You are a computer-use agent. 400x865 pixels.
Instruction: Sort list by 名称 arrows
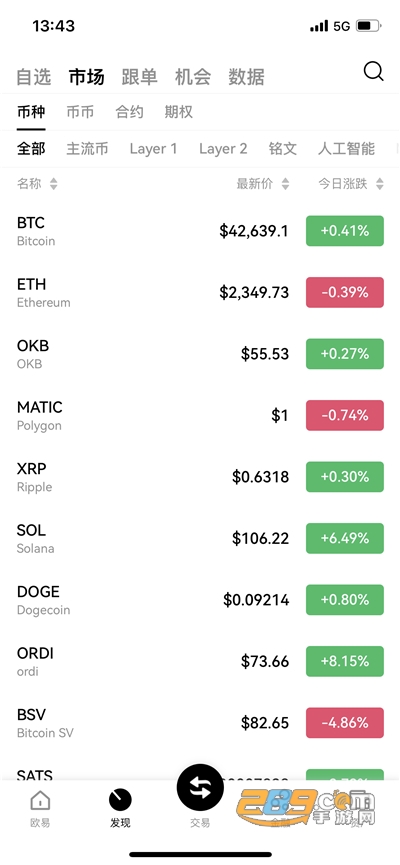pos(54,184)
